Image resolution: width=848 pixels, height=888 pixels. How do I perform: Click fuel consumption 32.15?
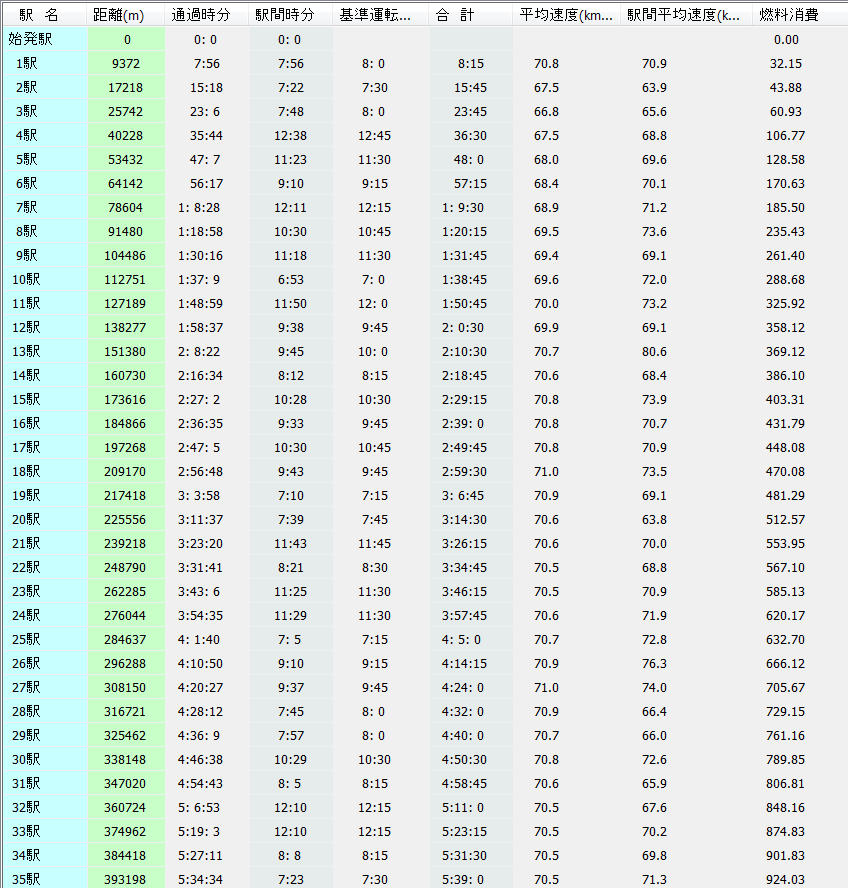pos(786,63)
